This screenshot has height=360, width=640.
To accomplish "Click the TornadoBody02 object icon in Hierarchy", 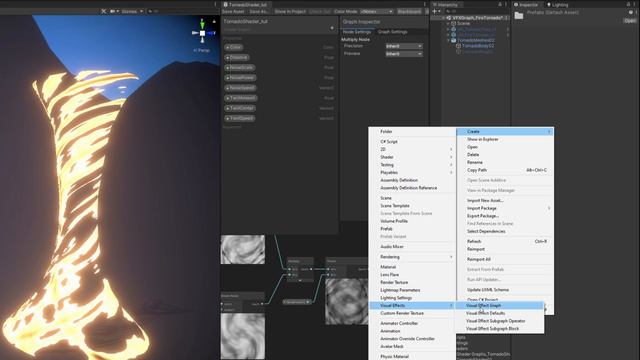I will point(458,46).
